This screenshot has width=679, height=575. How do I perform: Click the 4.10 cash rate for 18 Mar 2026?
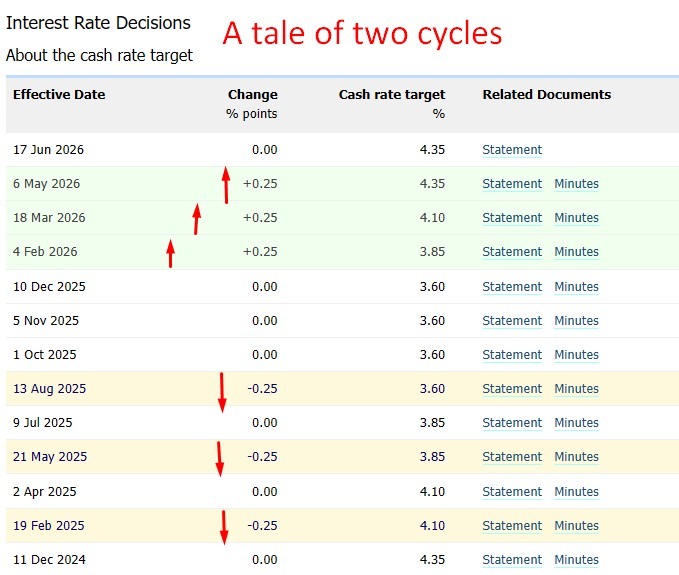tap(432, 218)
